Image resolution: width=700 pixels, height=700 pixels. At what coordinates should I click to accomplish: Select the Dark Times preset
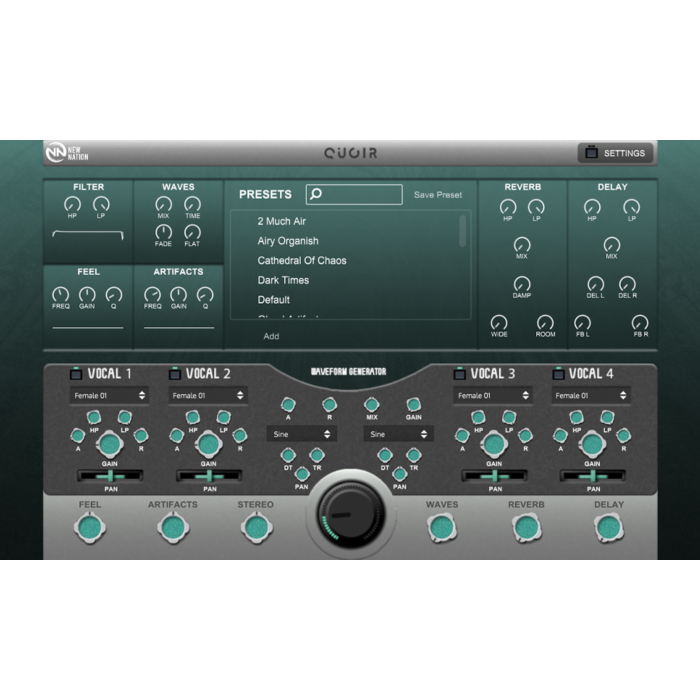pyautogui.click(x=283, y=280)
